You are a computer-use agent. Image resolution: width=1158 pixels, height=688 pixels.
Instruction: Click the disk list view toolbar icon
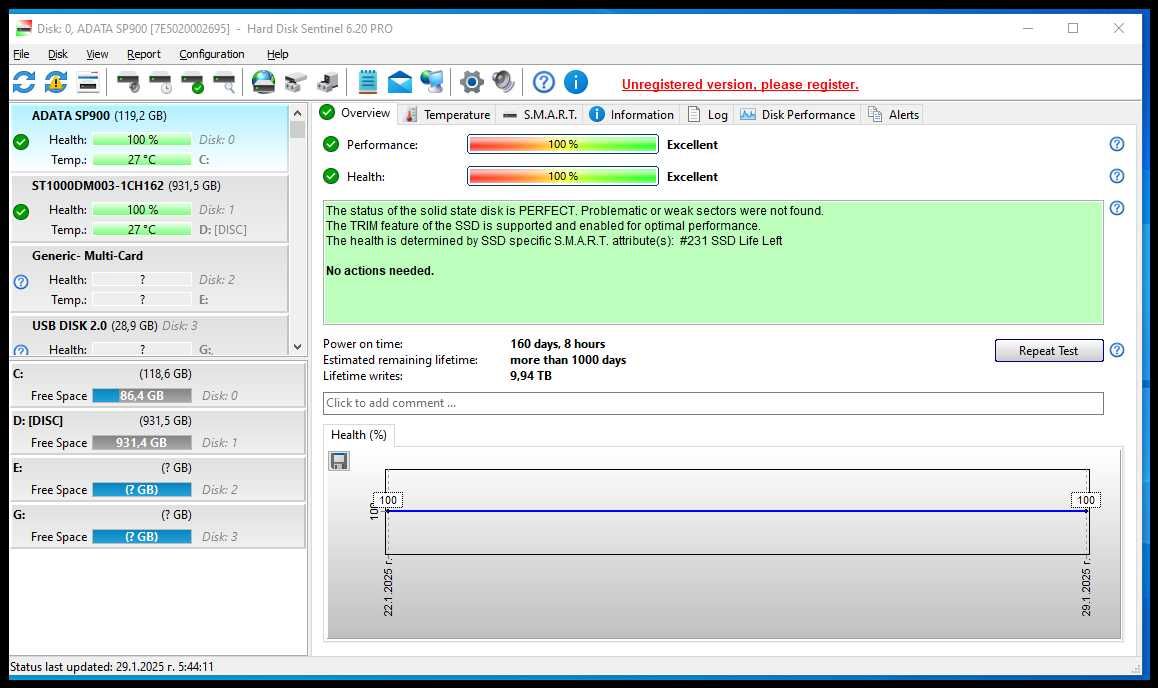[x=88, y=82]
